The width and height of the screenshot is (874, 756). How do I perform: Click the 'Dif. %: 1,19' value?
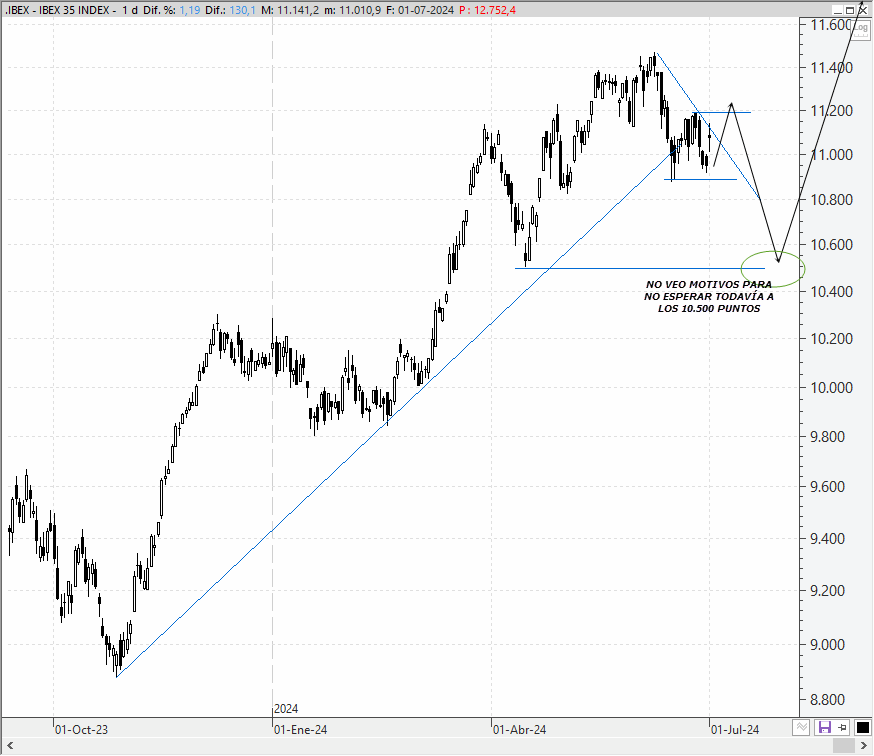(x=172, y=11)
